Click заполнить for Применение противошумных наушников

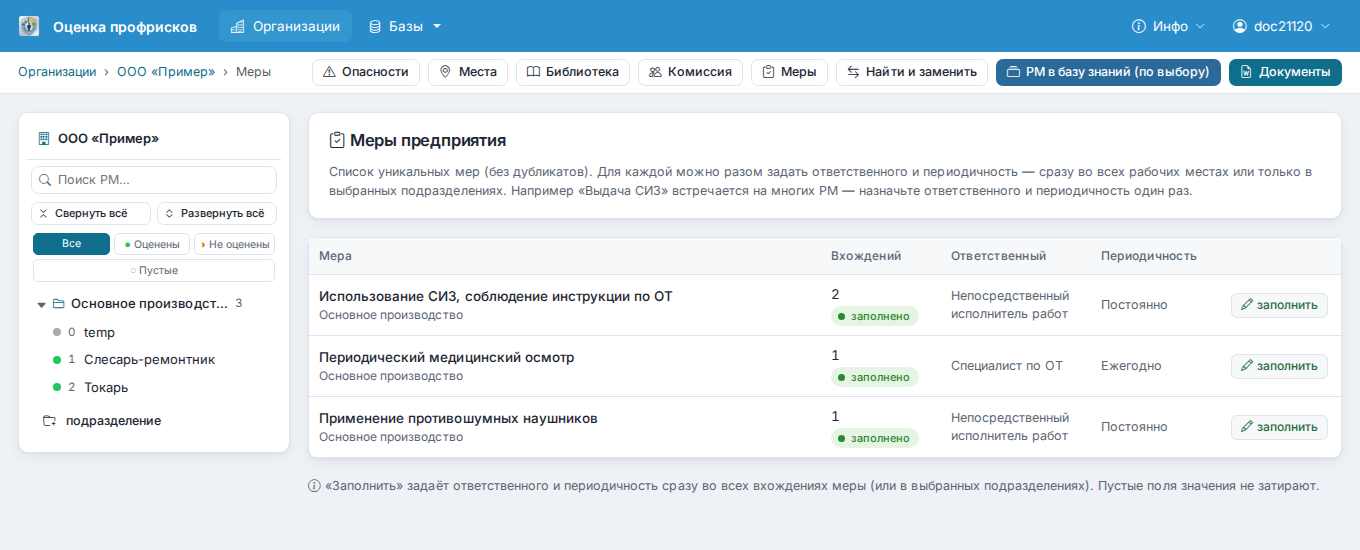pyautogui.click(x=1279, y=427)
